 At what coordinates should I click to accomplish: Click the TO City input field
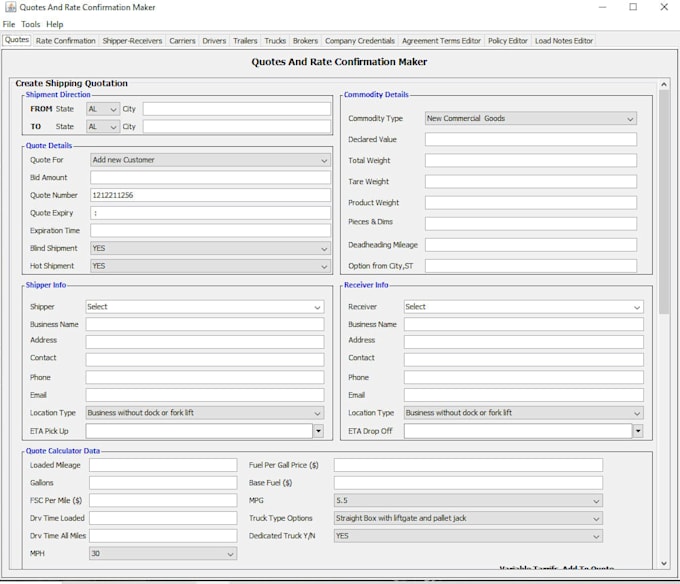(237, 127)
